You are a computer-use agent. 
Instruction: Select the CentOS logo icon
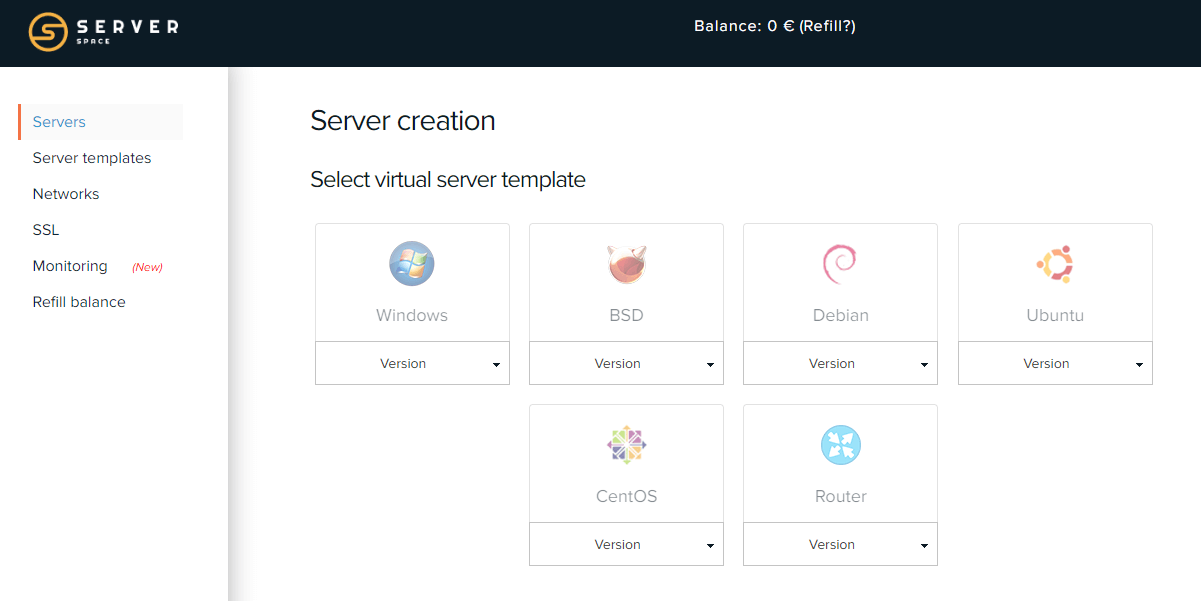coord(626,445)
